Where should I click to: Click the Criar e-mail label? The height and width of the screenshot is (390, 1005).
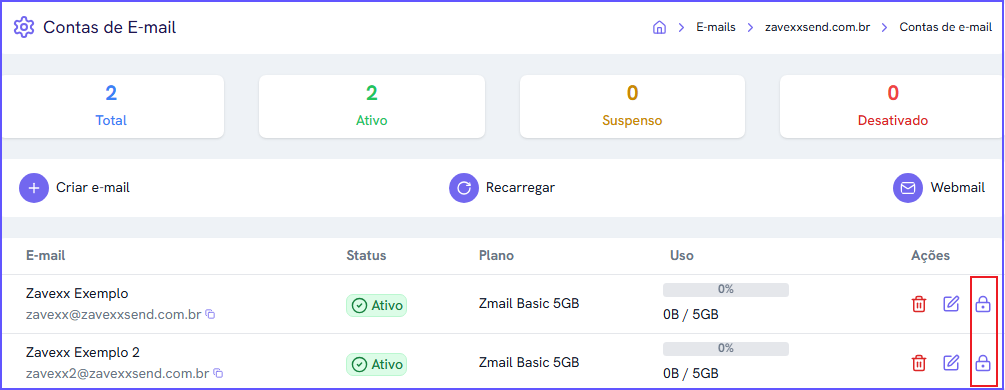93,188
